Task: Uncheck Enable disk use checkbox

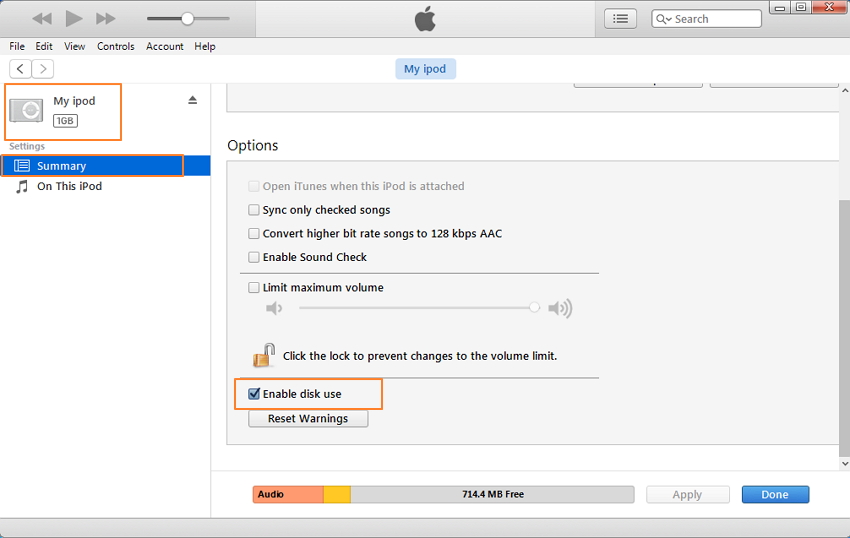Action: click(254, 394)
